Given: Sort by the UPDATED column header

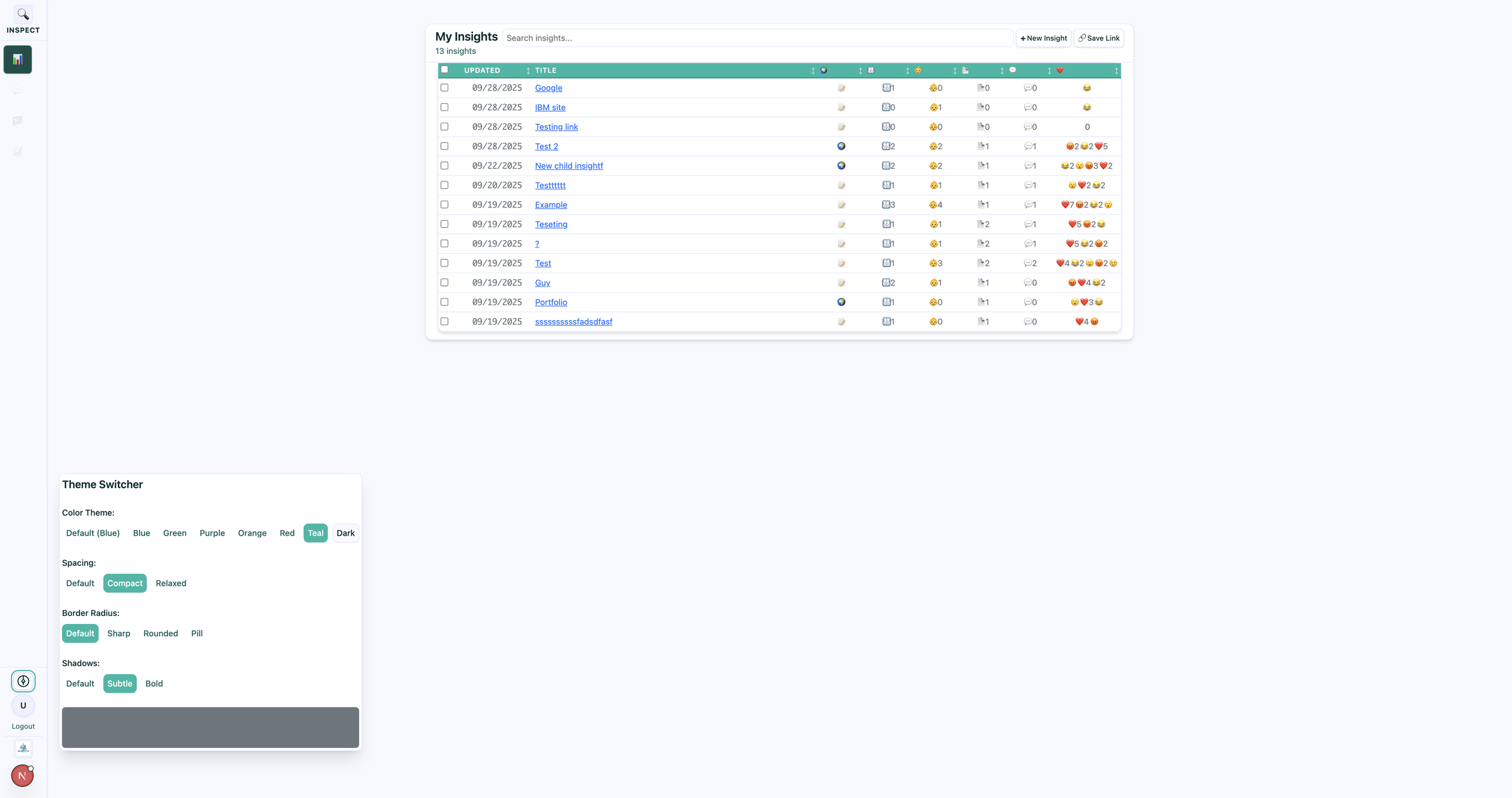Looking at the screenshot, I should [x=482, y=71].
